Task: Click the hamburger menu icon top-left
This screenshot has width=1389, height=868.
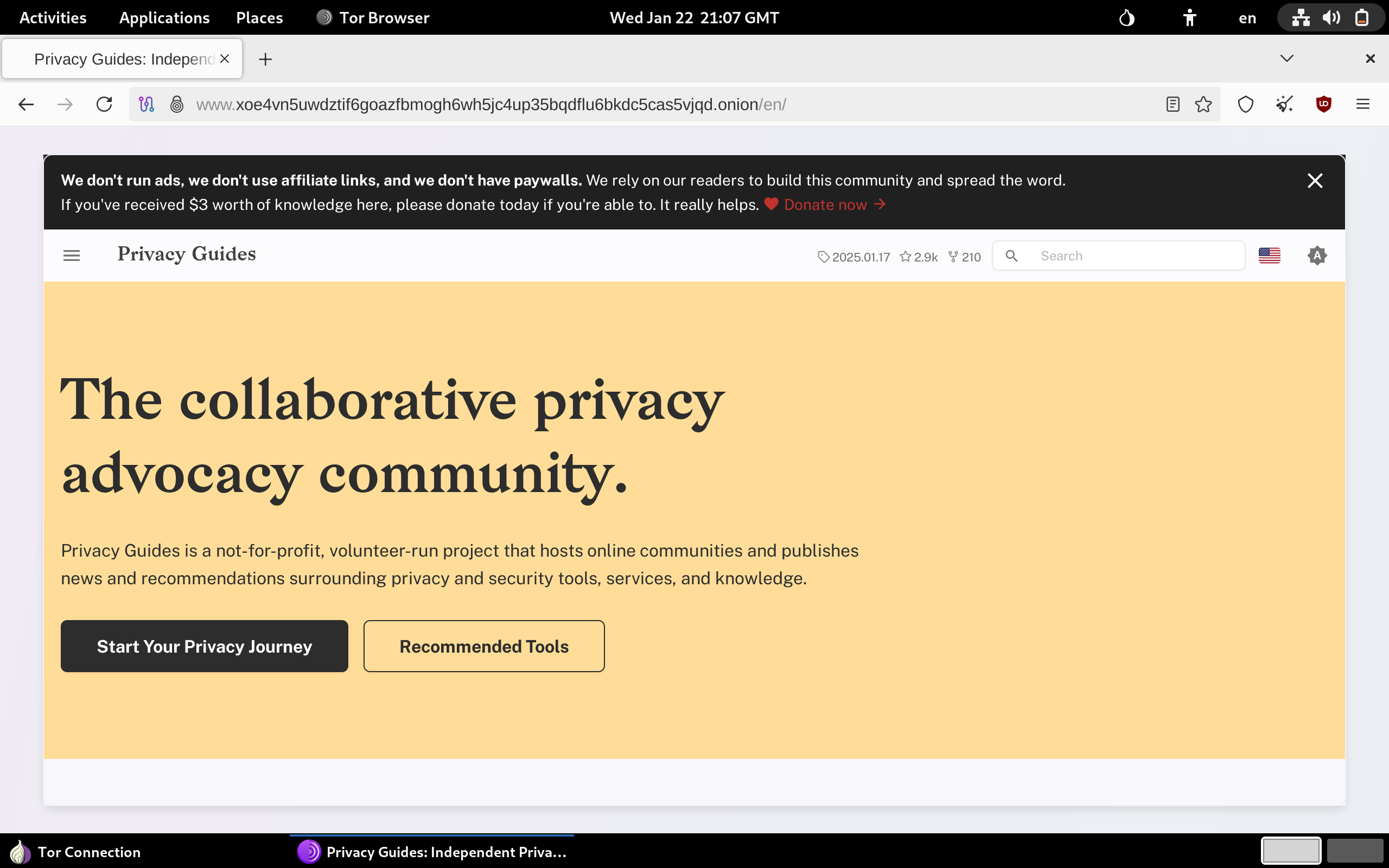Action: click(72, 256)
